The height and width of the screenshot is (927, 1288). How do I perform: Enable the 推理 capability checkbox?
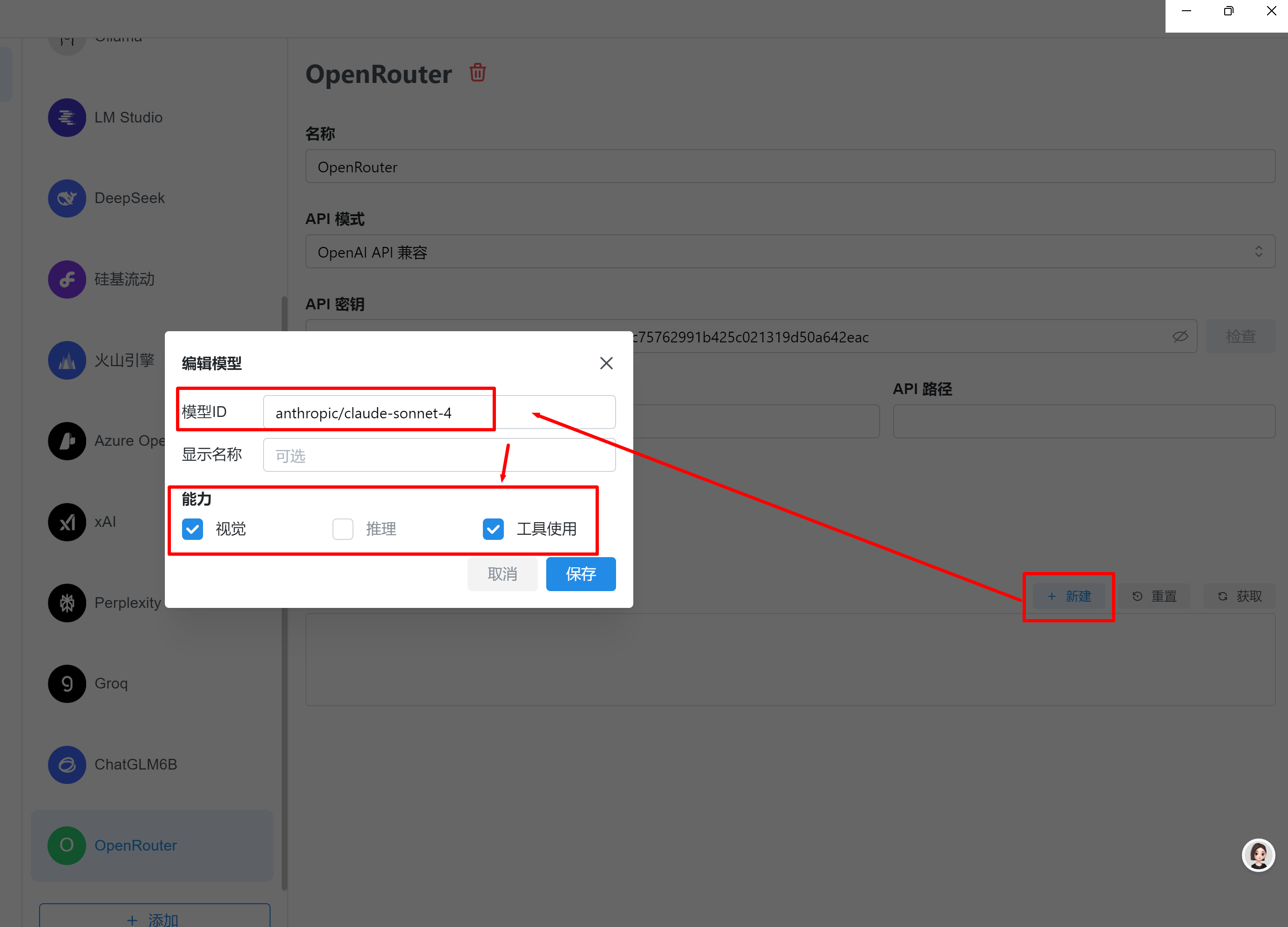(x=343, y=529)
